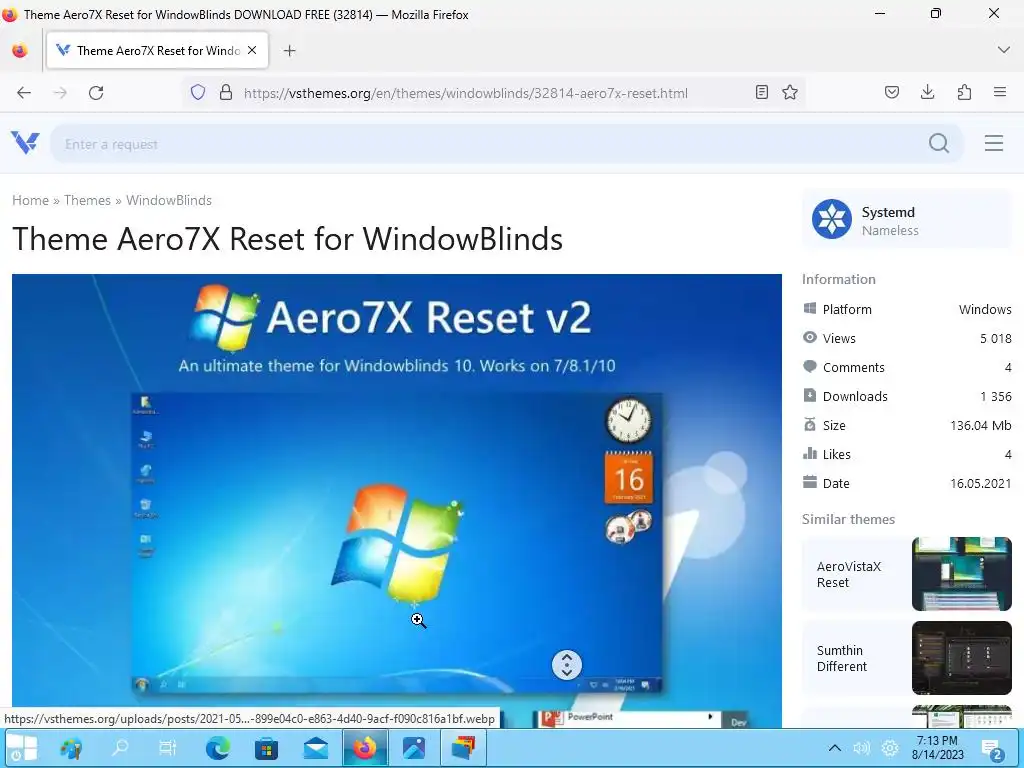This screenshot has width=1024, height=768.
Task: Launch Microsoft Edge from taskbar
Action: pyautogui.click(x=217, y=748)
